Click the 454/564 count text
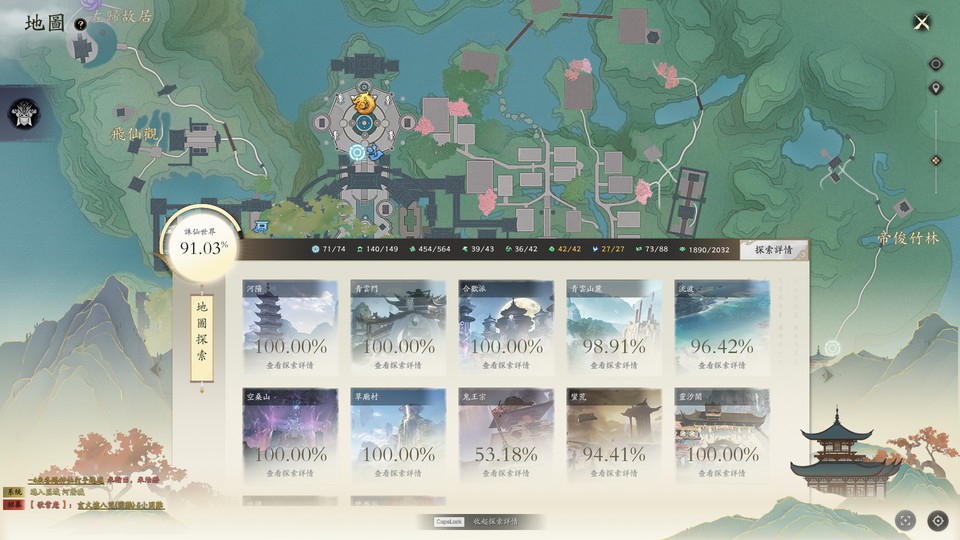Image resolution: width=960 pixels, height=540 pixels. tap(434, 250)
